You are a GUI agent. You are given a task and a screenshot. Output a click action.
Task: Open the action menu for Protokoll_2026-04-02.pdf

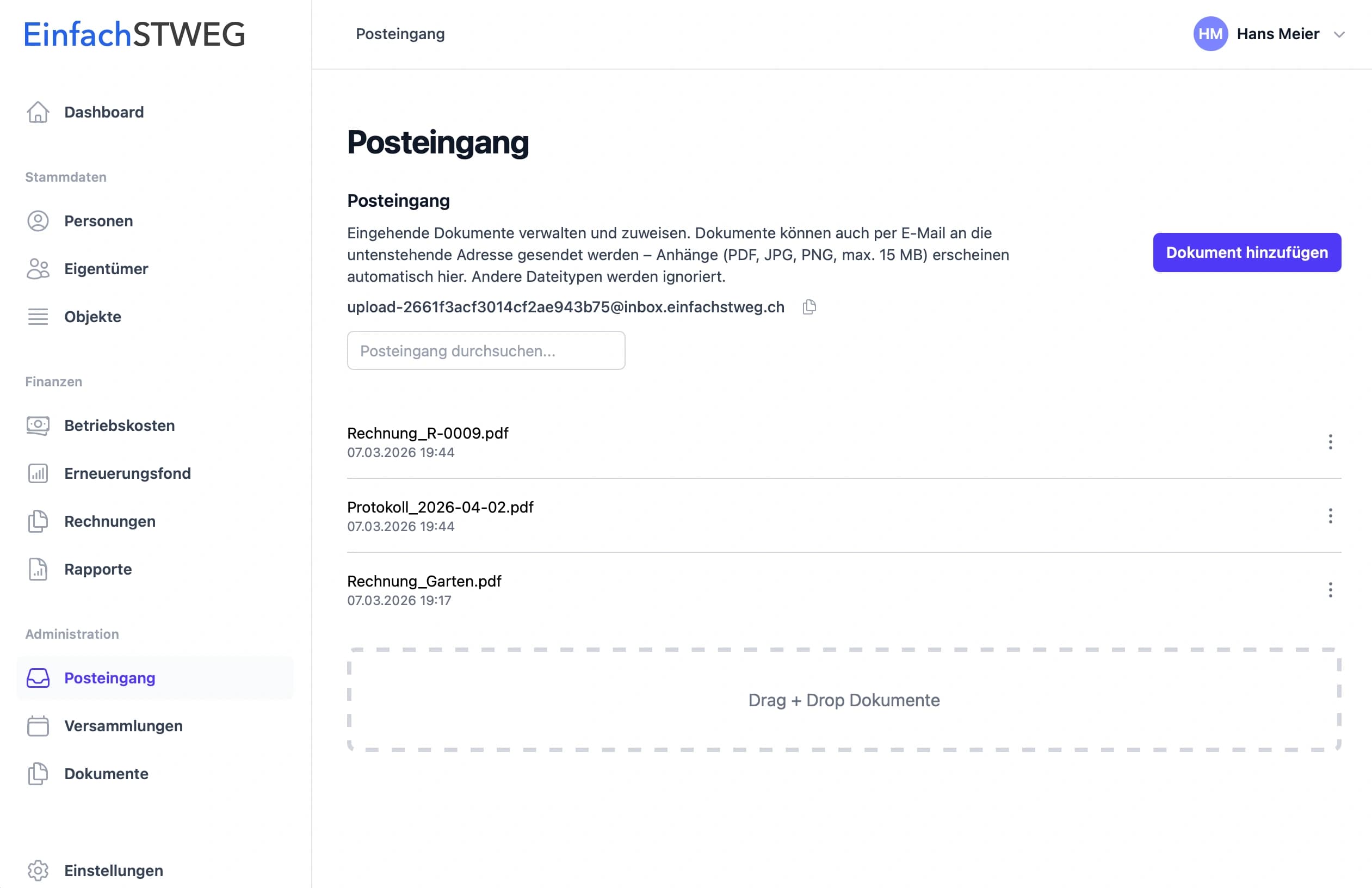point(1331,515)
